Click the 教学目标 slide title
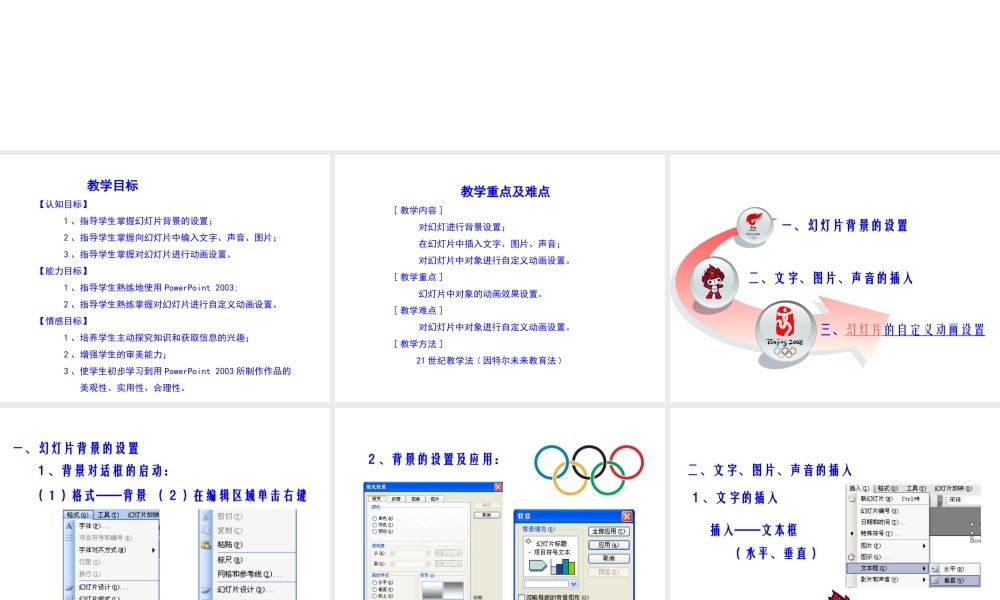The image size is (1000, 600). [x=113, y=186]
